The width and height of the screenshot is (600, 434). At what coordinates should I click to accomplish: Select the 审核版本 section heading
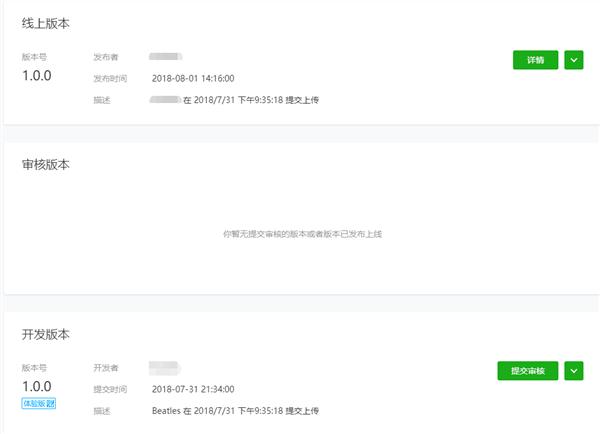click(45, 164)
